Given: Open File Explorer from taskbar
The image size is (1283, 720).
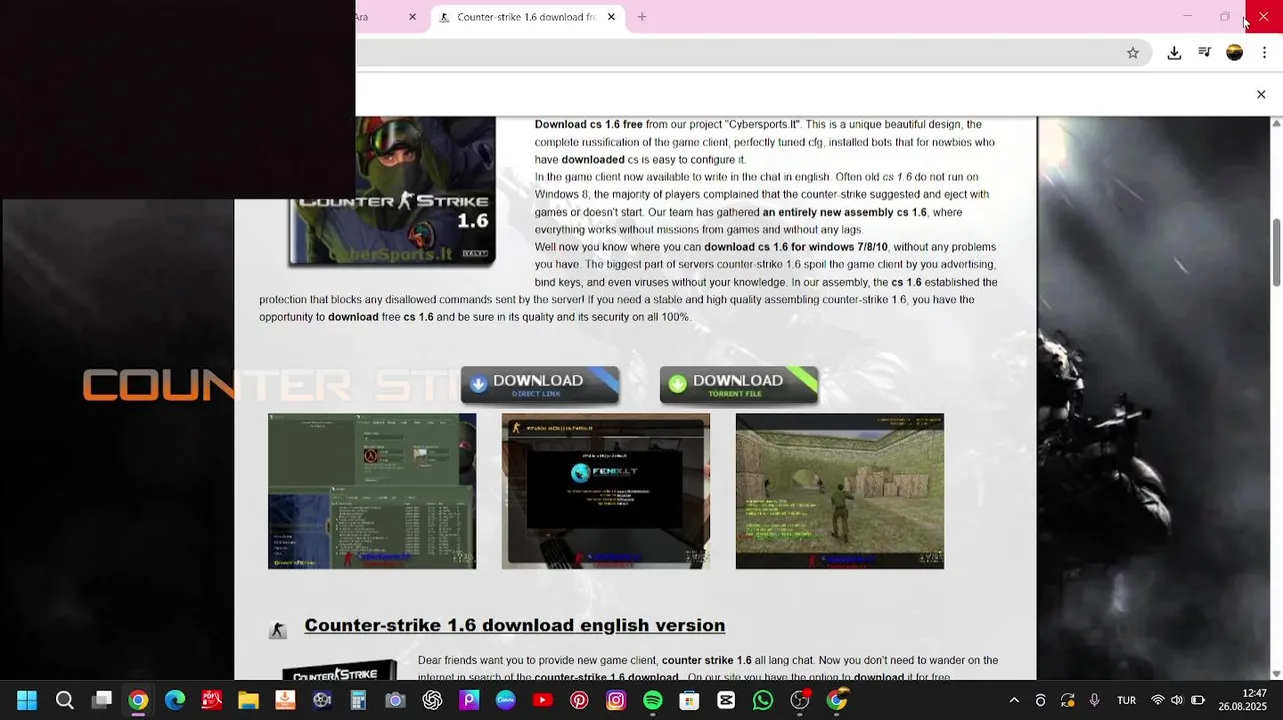Looking at the screenshot, I should pyautogui.click(x=248, y=701).
